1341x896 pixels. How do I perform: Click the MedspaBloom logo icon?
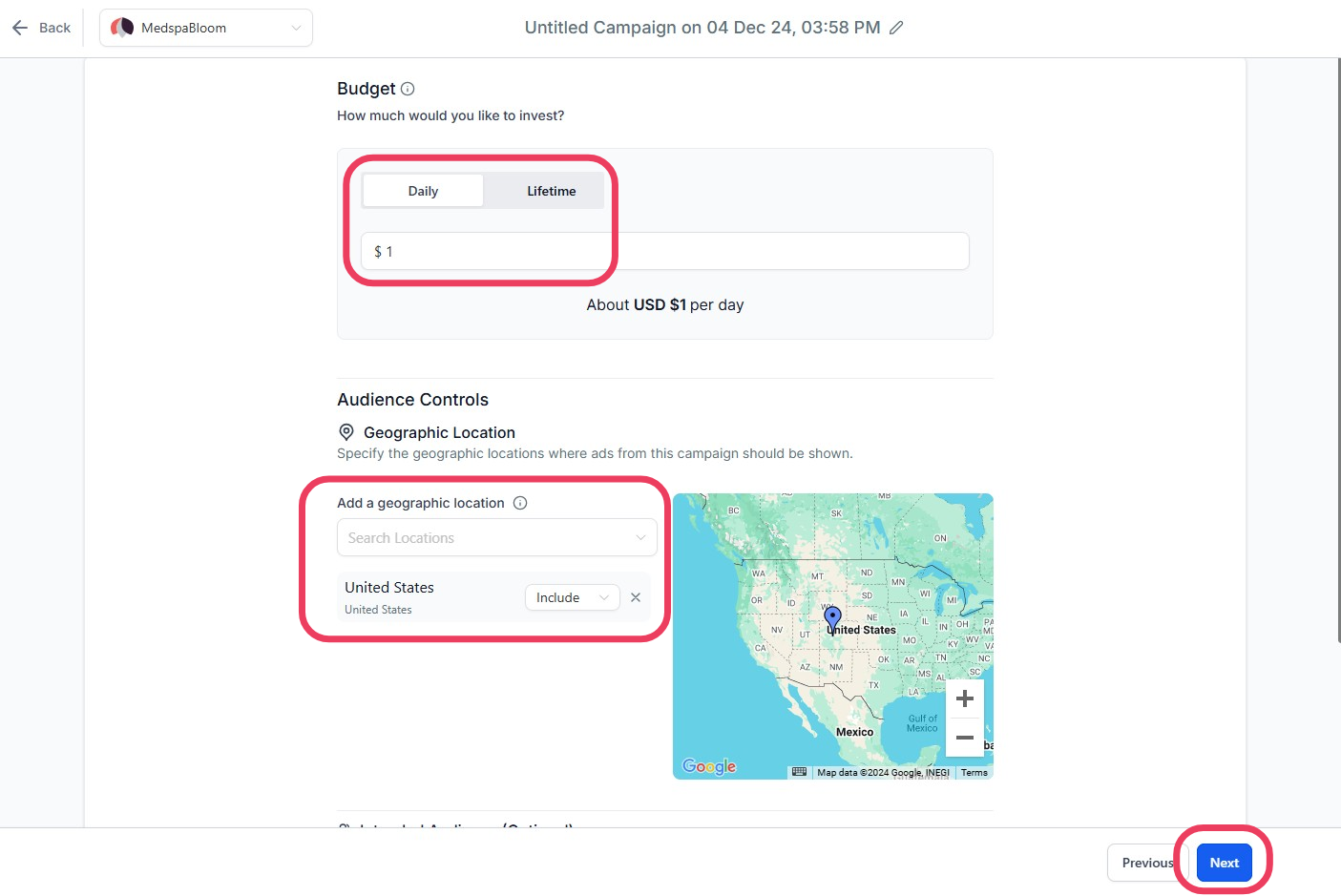[122, 28]
